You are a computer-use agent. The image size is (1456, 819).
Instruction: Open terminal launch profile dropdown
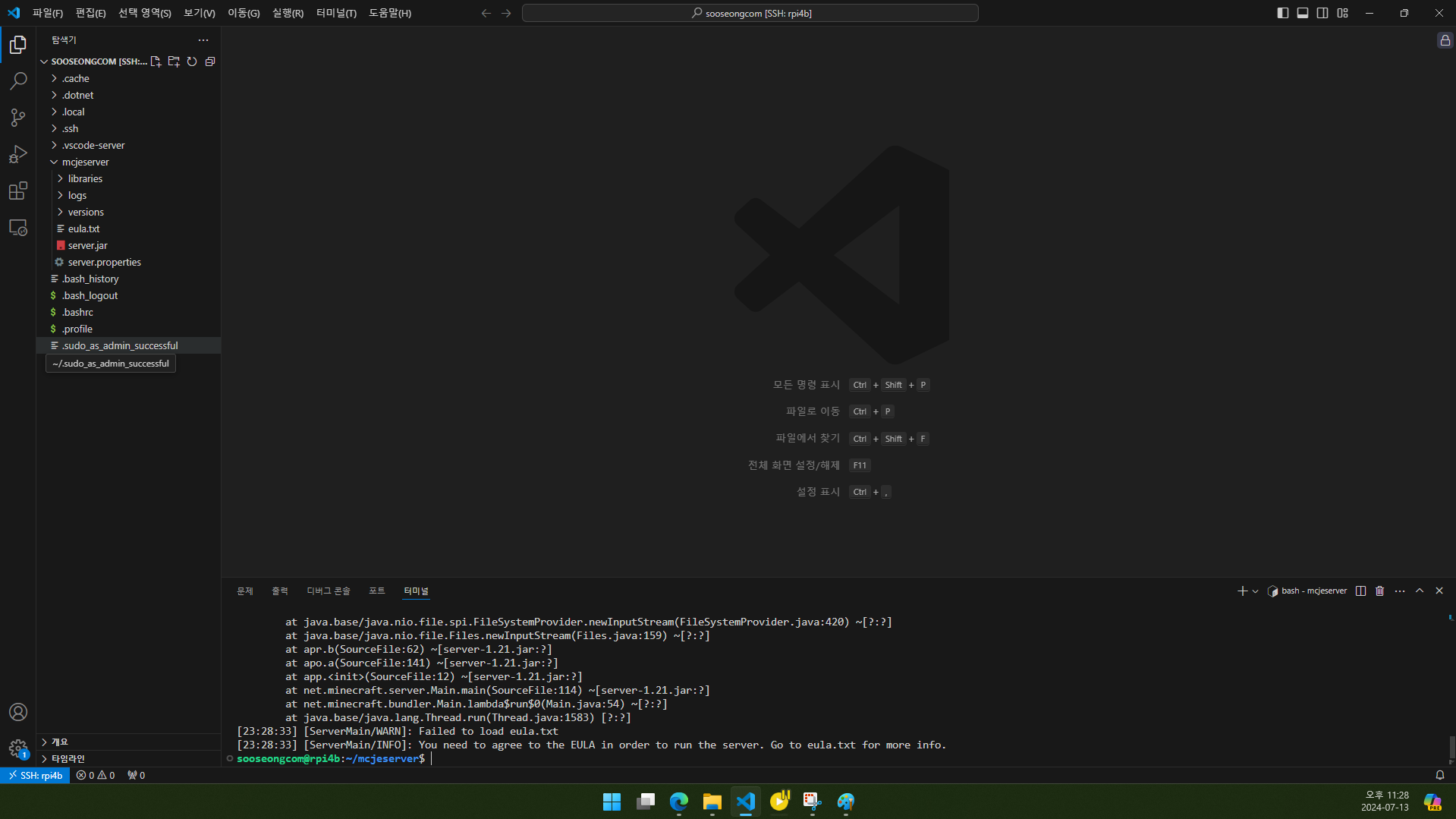click(x=1255, y=591)
